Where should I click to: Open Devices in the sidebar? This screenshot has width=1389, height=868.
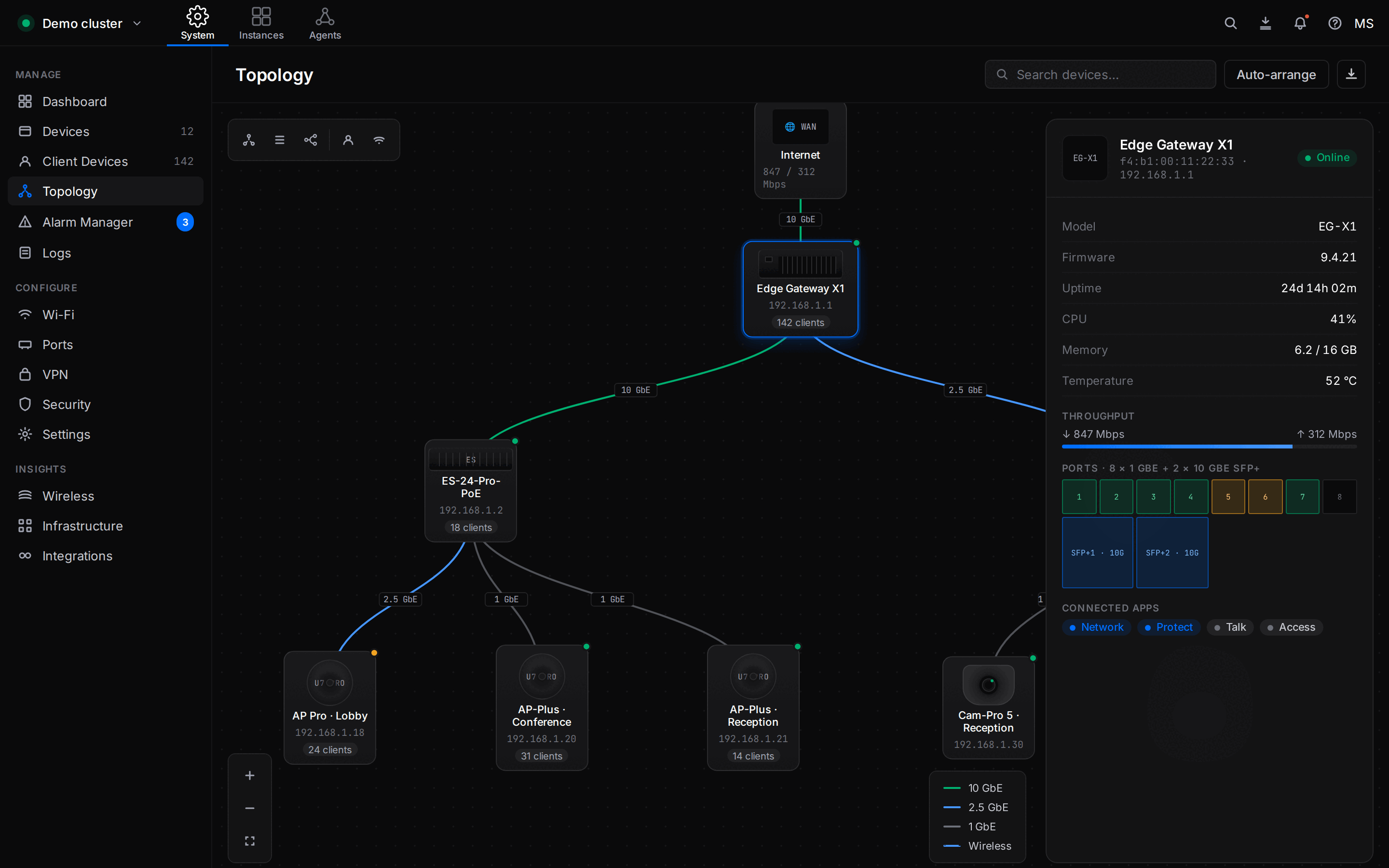tap(106, 132)
